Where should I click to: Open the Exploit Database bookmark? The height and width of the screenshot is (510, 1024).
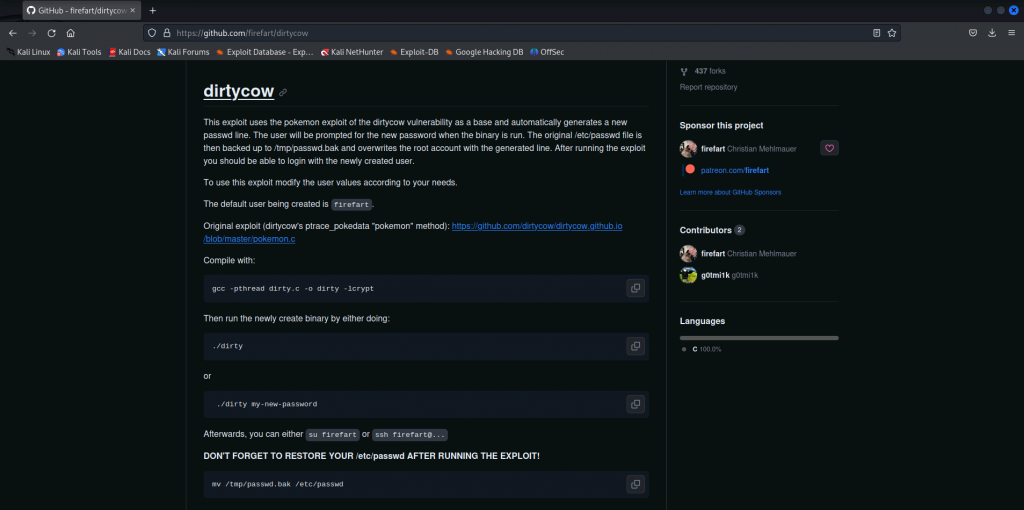click(264, 52)
